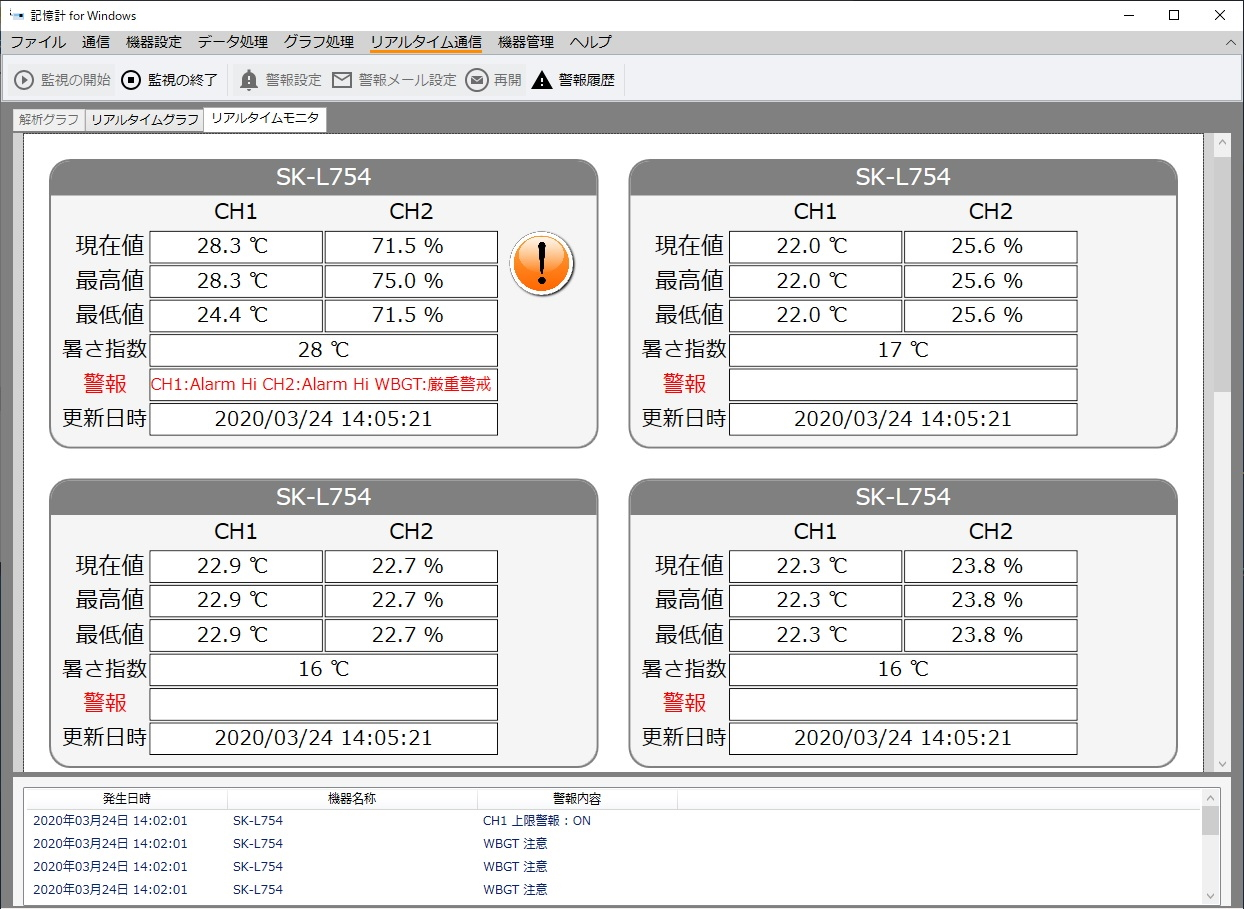The image size is (1244, 909).
Task: Click the orange exclamation alarm indicator
Action: coord(542,264)
